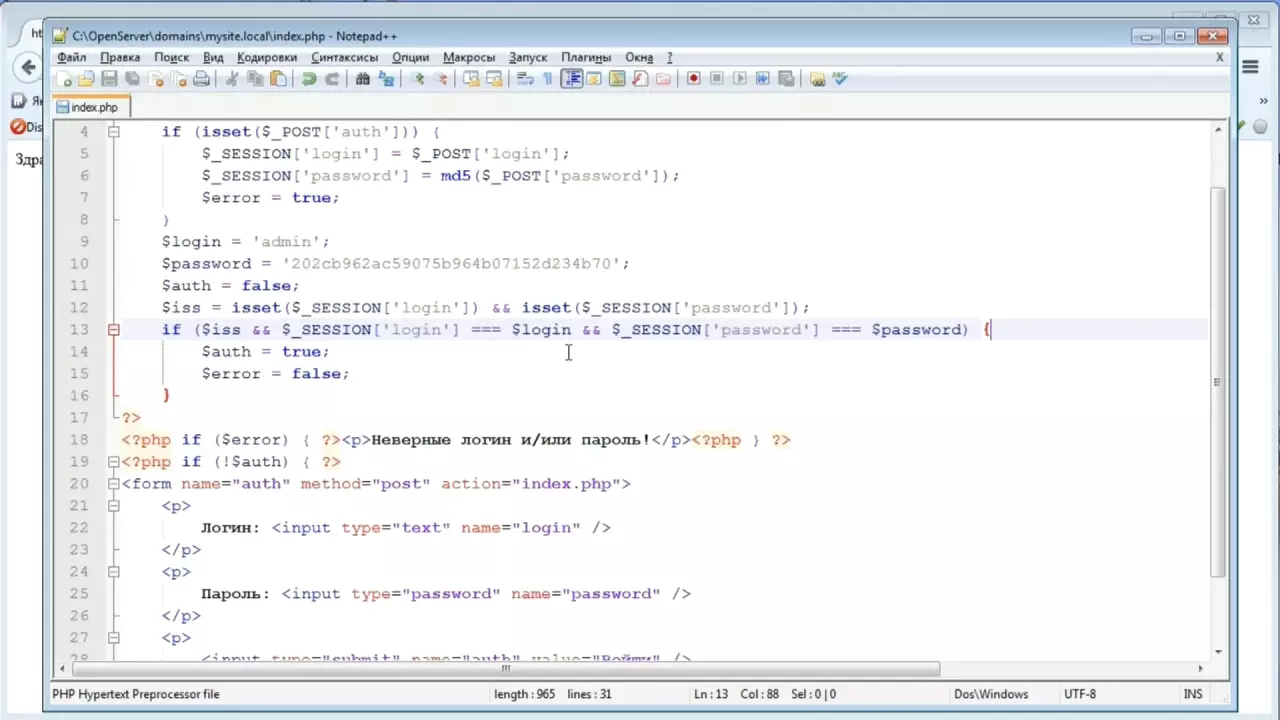Click the Copy toolbar icon

pos(255,79)
